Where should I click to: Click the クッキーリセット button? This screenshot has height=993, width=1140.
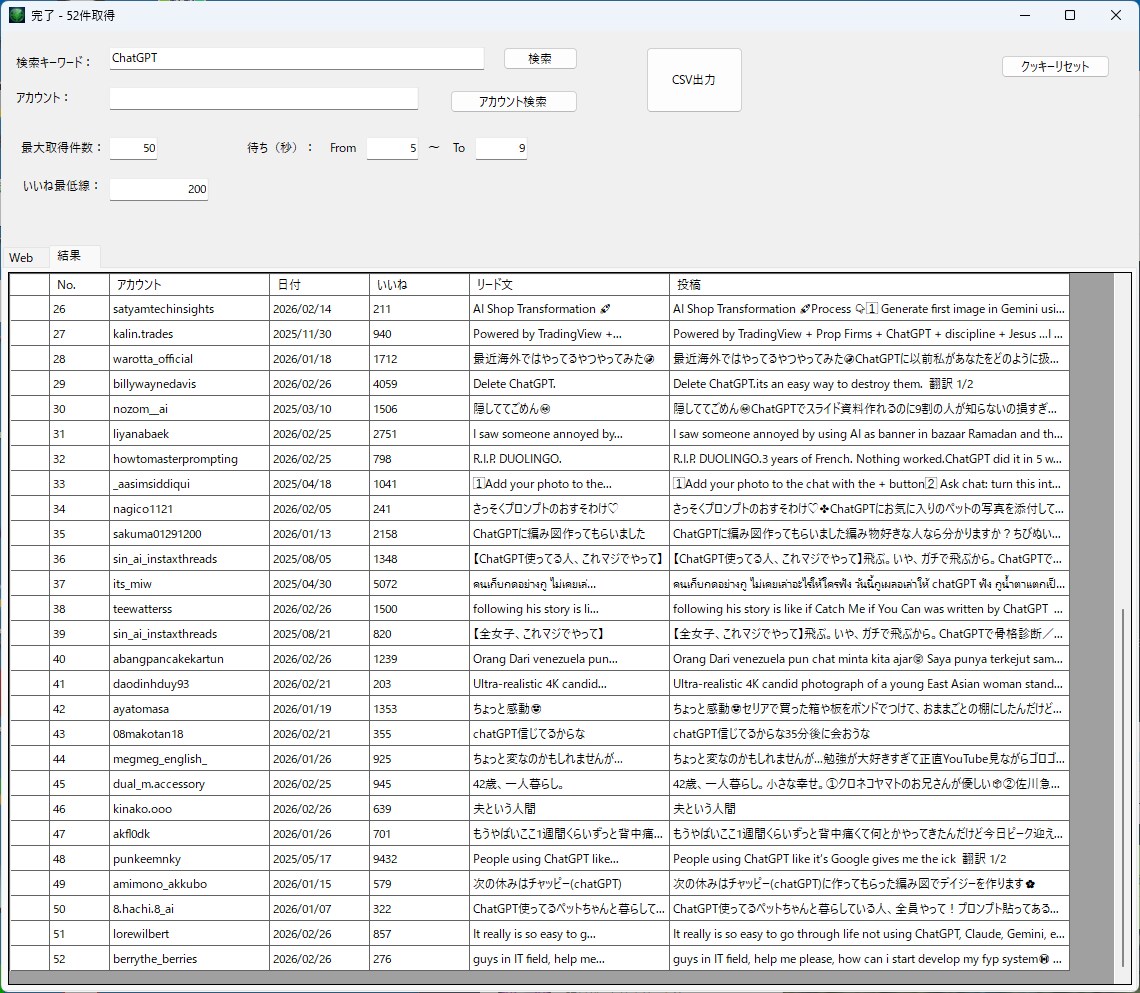click(x=1054, y=66)
